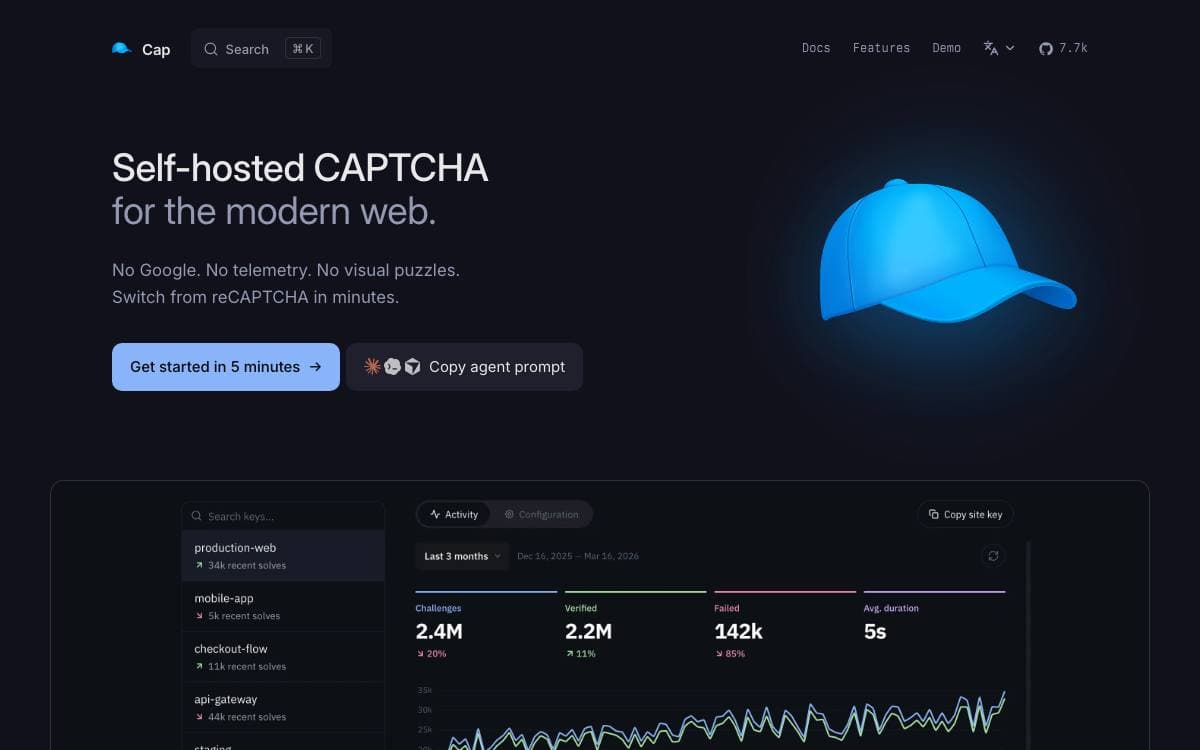This screenshot has height=750, width=1200.
Task: Click the blue cap illustration
Action: (947, 251)
